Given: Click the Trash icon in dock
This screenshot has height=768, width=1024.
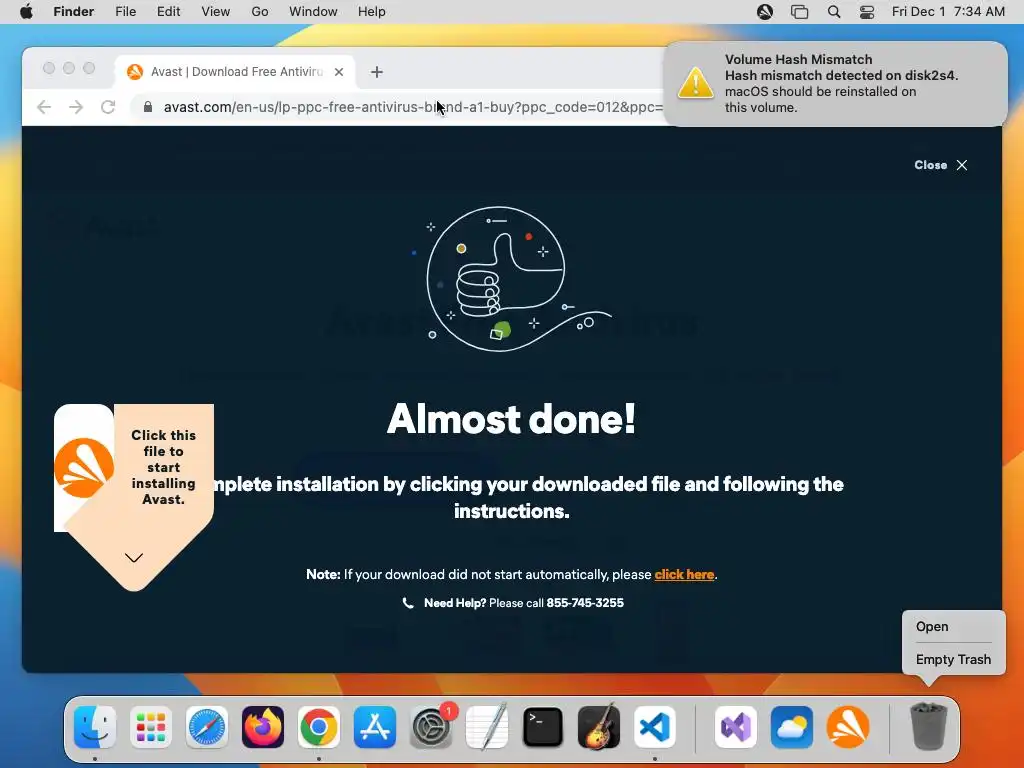Looking at the screenshot, I should tap(928, 727).
